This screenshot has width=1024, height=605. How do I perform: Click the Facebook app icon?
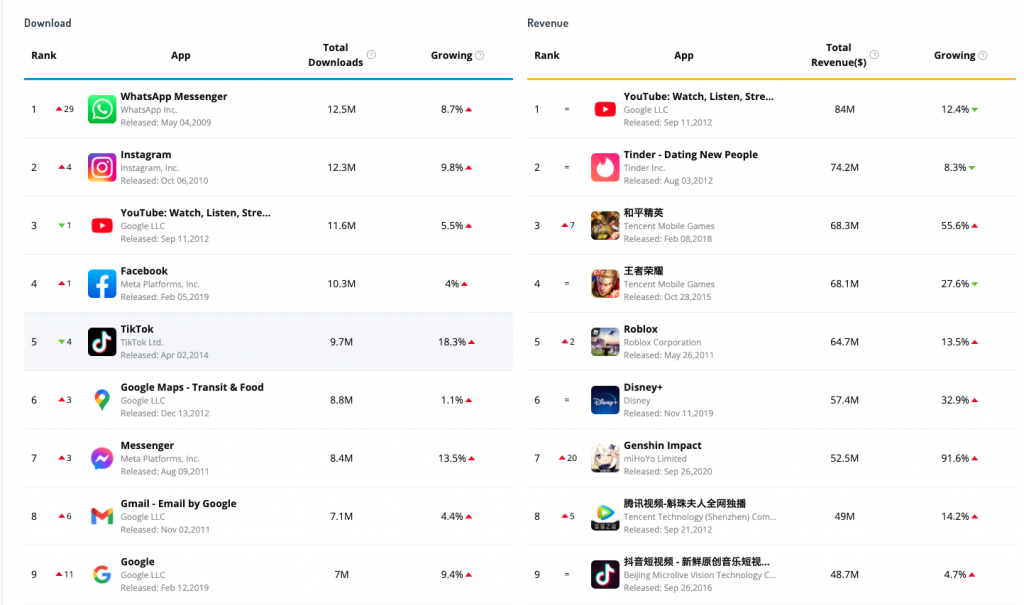coord(102,284)
